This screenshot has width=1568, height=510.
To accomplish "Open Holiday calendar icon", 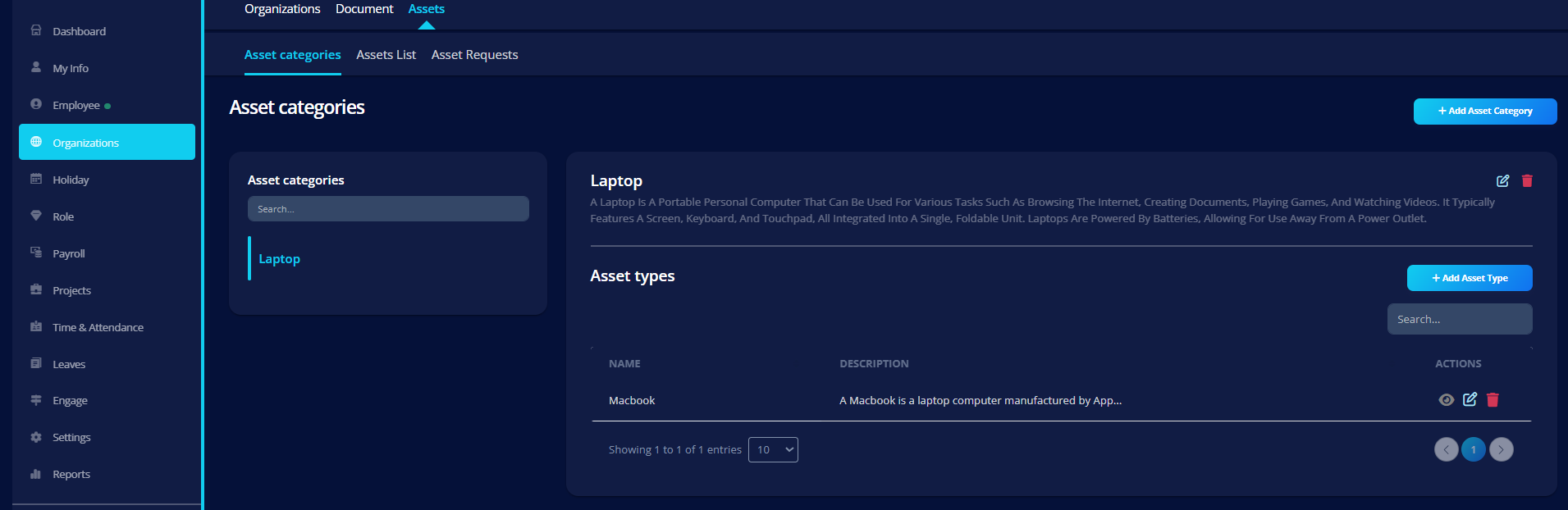I will 36,179.
